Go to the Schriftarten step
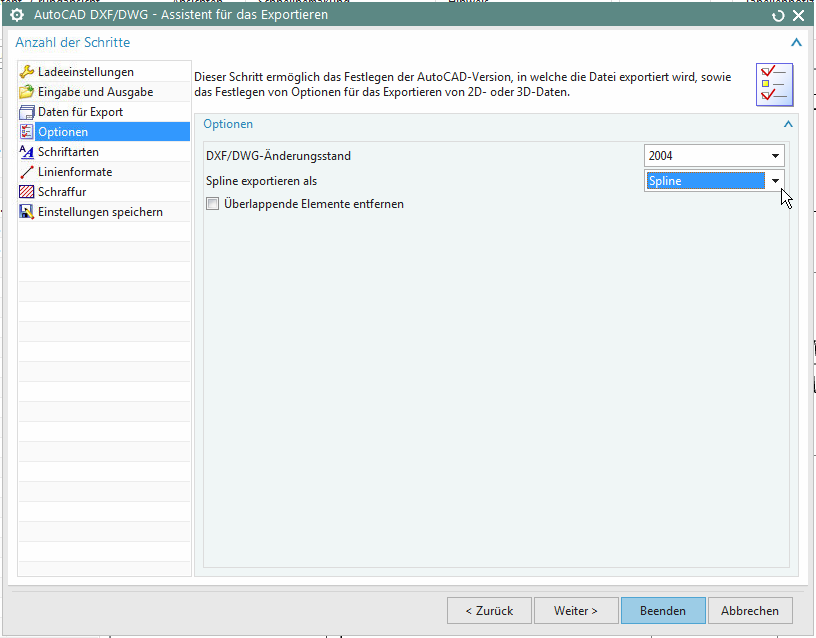 point(104,152)
